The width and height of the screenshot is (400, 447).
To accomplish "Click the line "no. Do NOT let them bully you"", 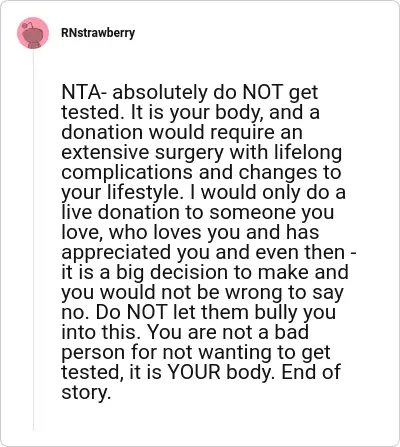I will coord(199,312).
